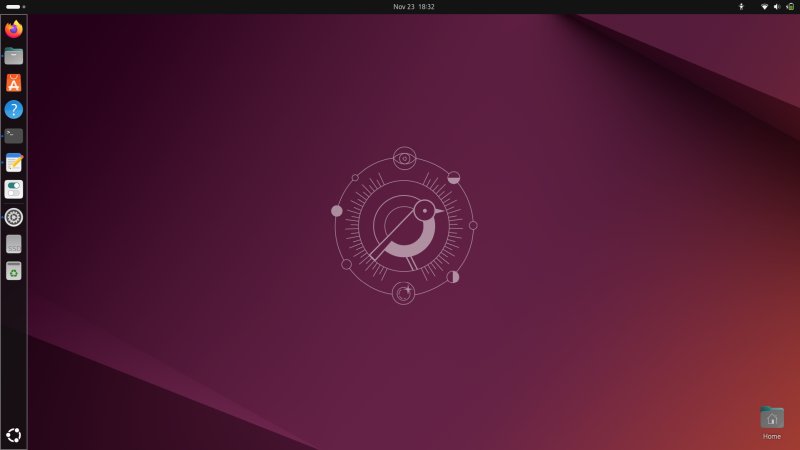Launch the Terminal from the dock
Image resolution: width=800 pixels, height=450 pixels.
pyautogui.click(x=14, y=136)
